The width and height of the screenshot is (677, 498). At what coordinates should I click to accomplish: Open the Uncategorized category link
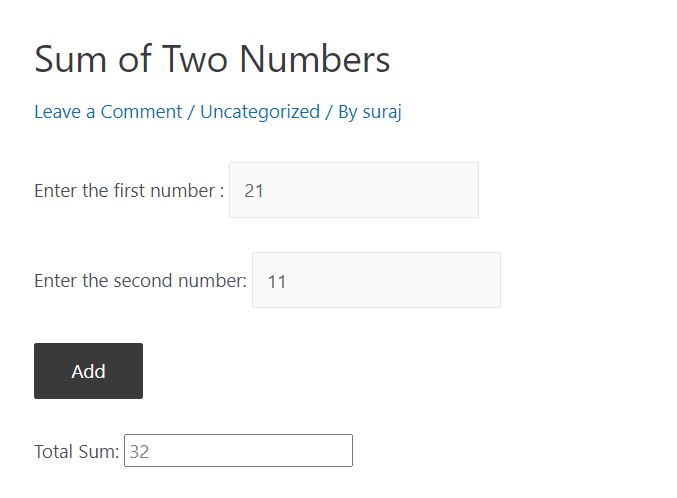point(260,112)
